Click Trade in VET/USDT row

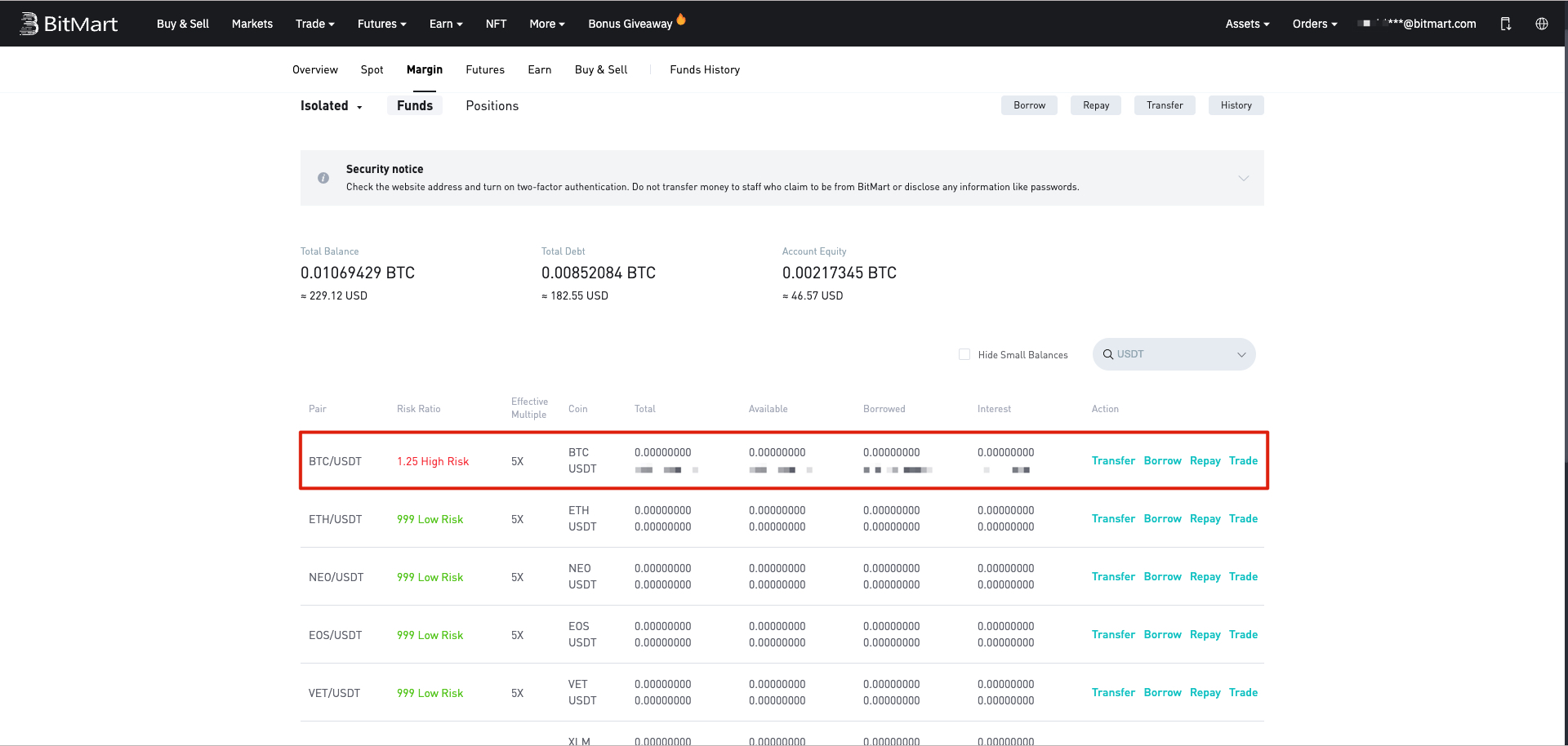pyautogui.click(x=1244, y=693)
